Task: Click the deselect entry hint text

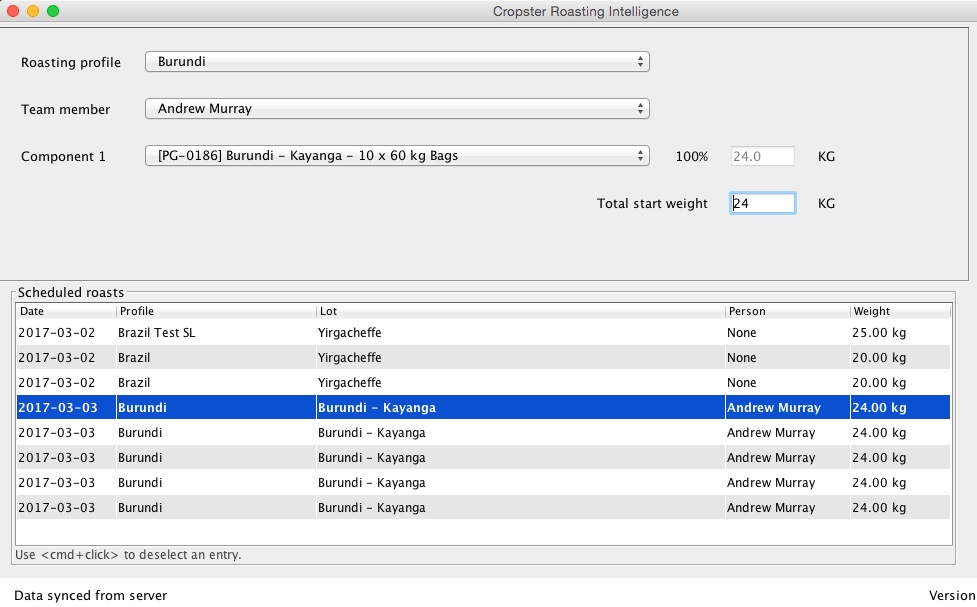Action: (128, 555)
